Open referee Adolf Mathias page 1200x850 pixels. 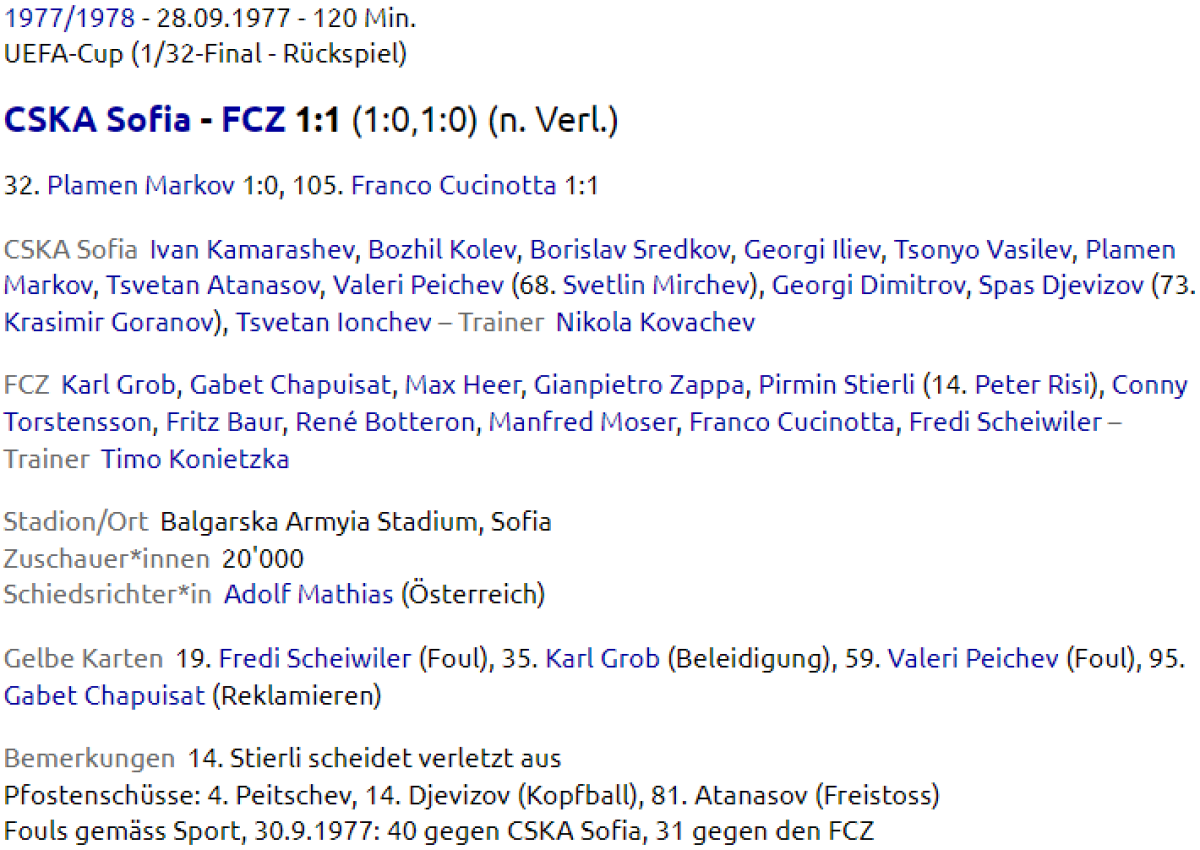[x=308, y=594]
